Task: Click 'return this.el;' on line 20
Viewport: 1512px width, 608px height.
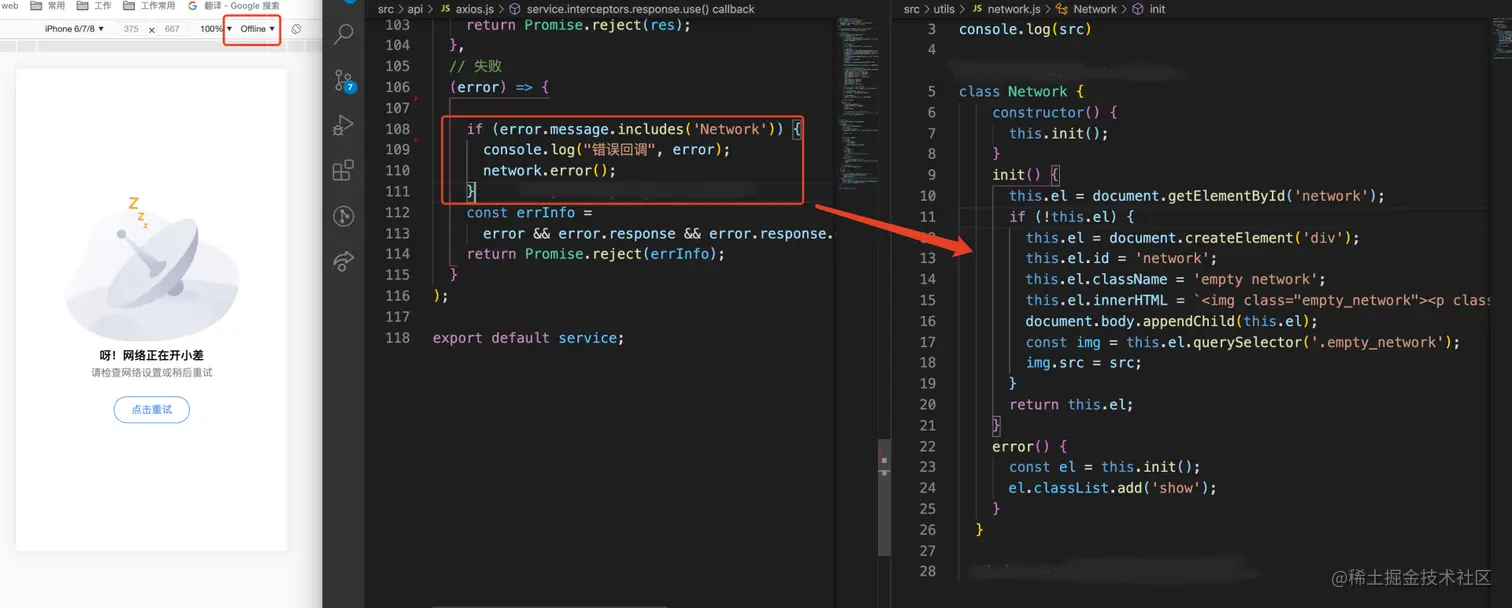Action: pyautogui.click(x=1071, y=404)
